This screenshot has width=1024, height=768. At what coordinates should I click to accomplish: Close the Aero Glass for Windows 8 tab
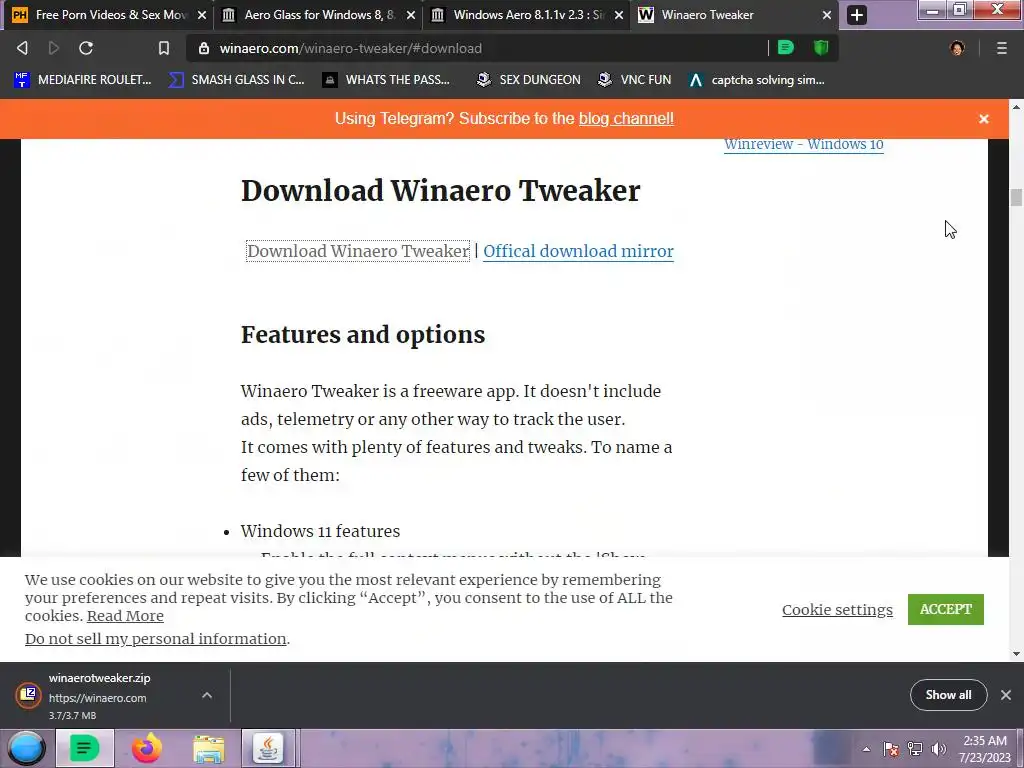(411, 14)
